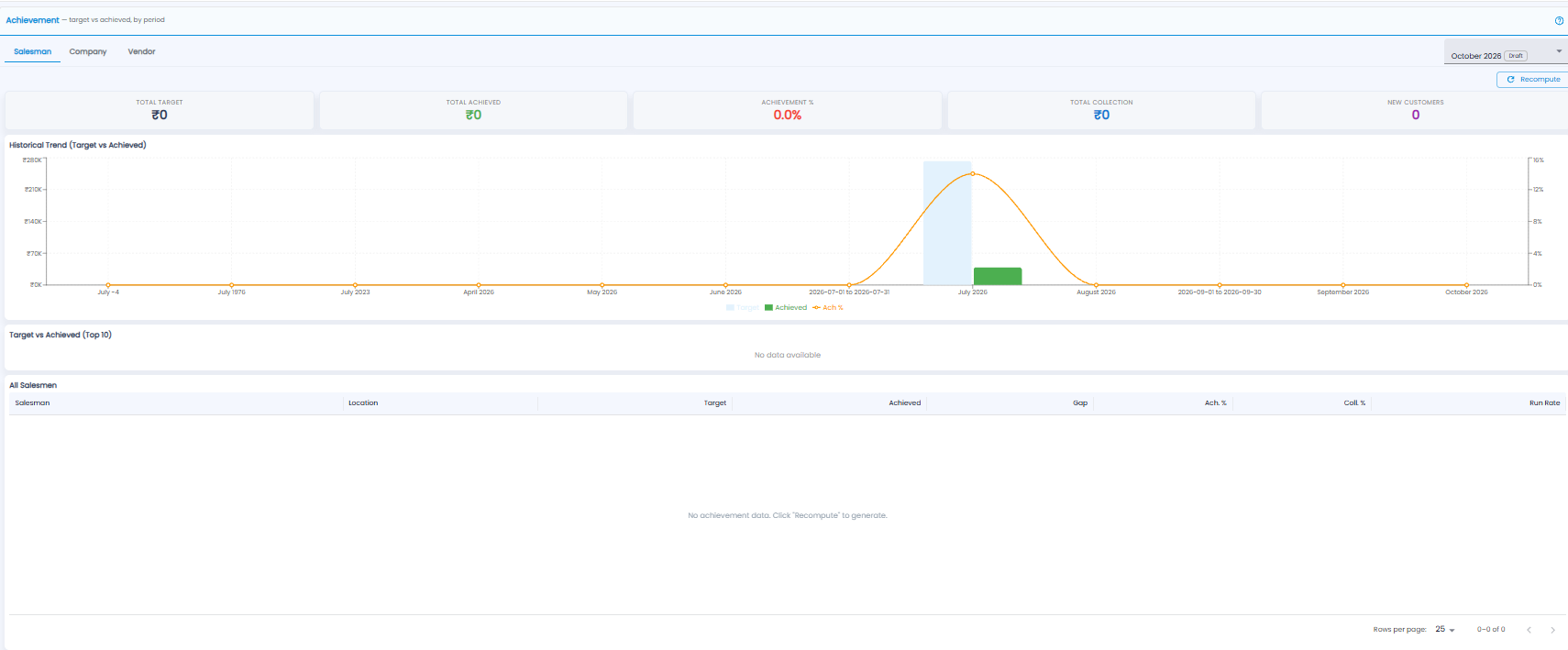Image resolution: width=1568 pixels, height=650 pixels.
Task: Toggle the Achieved series in chart legend
Action: 786,308
